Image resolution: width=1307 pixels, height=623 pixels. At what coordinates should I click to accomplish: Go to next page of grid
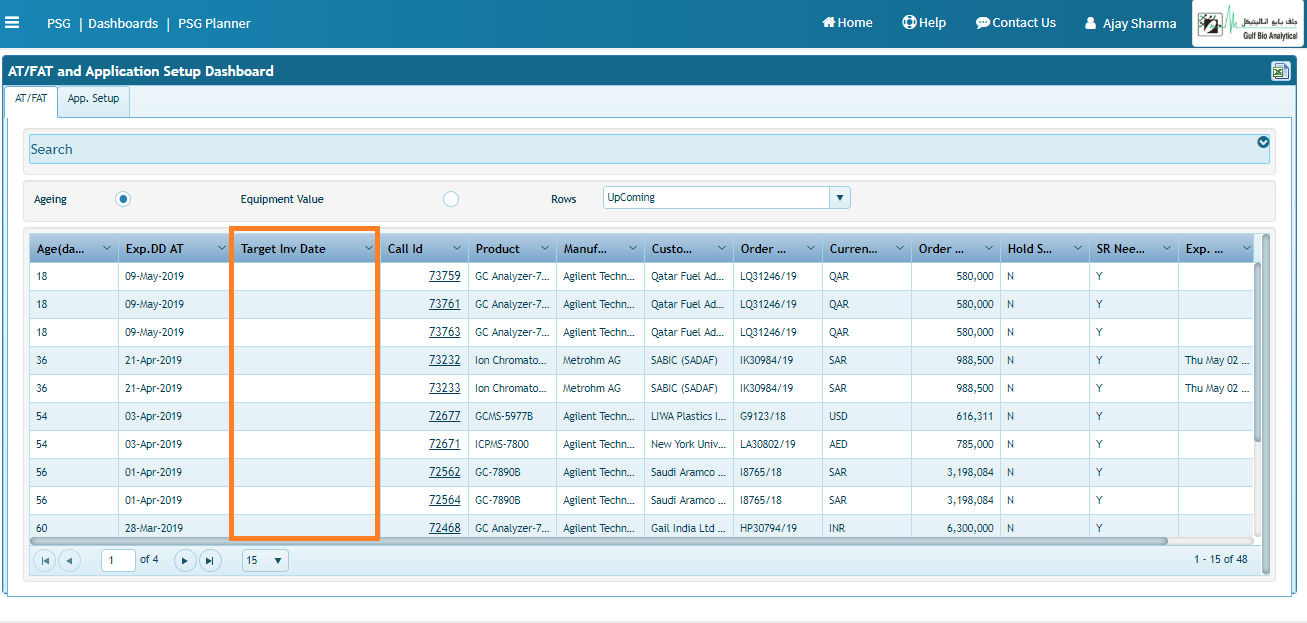point(185,560)
